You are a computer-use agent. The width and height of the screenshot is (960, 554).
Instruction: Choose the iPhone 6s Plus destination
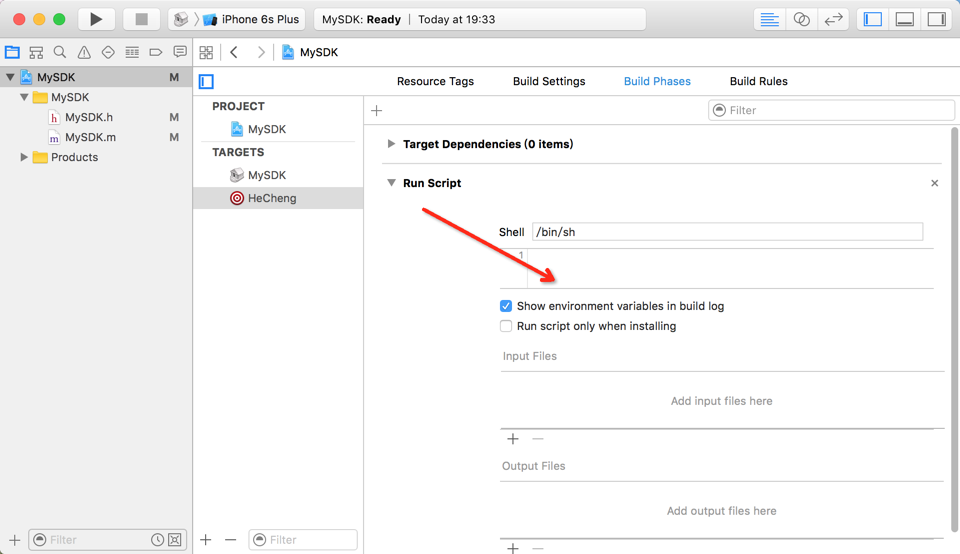pyautogui.click(x=252, y=19)
